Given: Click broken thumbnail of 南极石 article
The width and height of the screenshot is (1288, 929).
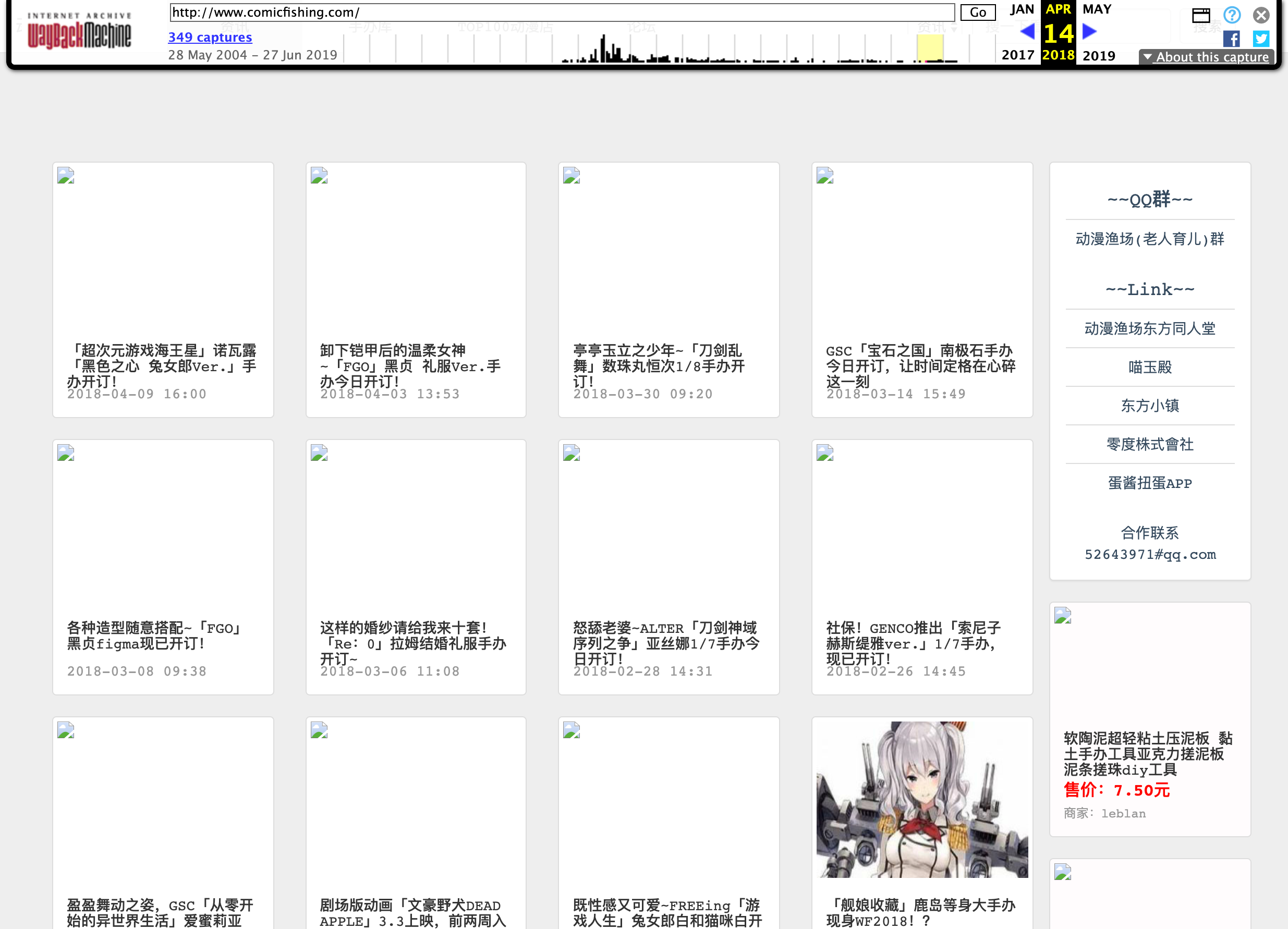Looking at the screenshot, I should (825, 176).
